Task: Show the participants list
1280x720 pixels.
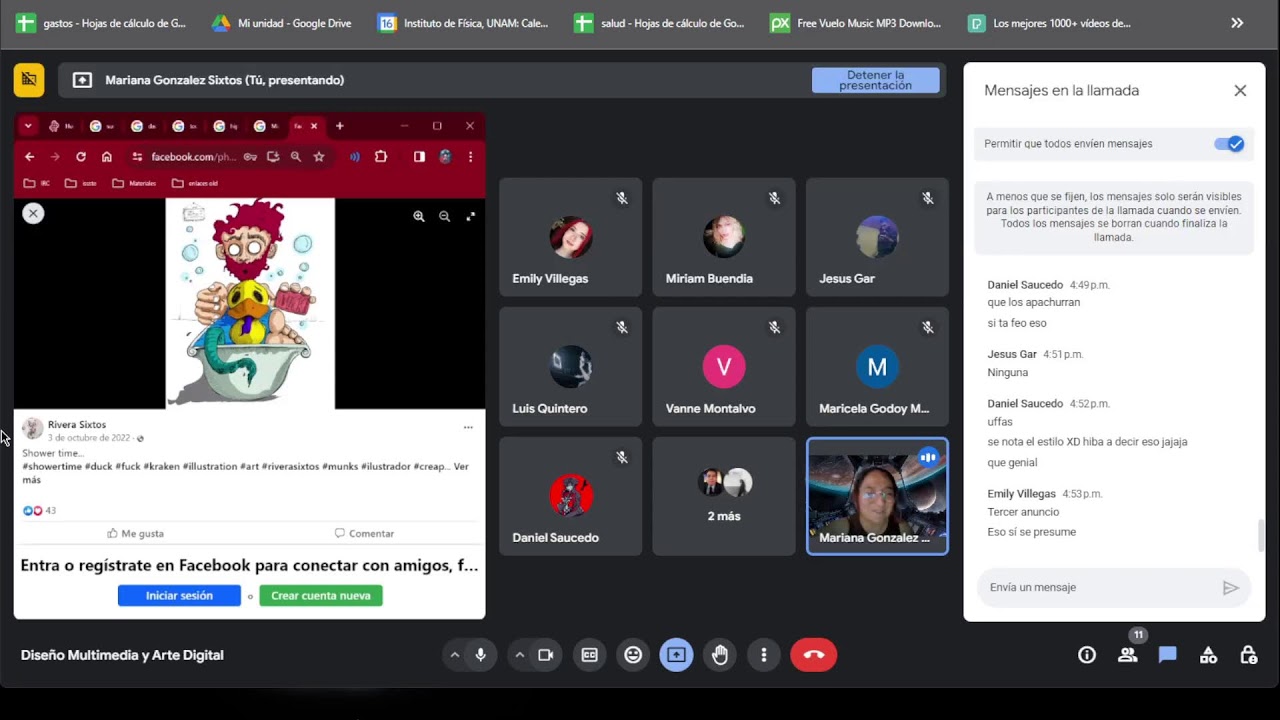Action: (1128, 655)
